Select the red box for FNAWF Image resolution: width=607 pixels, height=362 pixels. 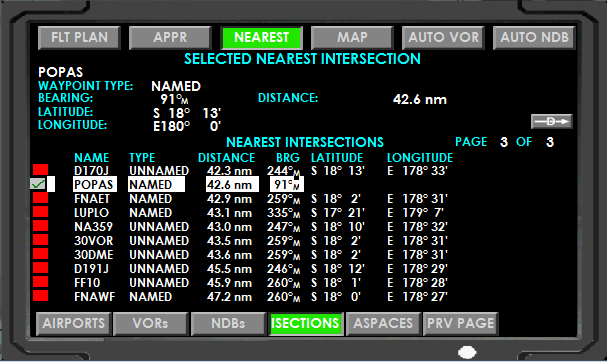(40, 295)
